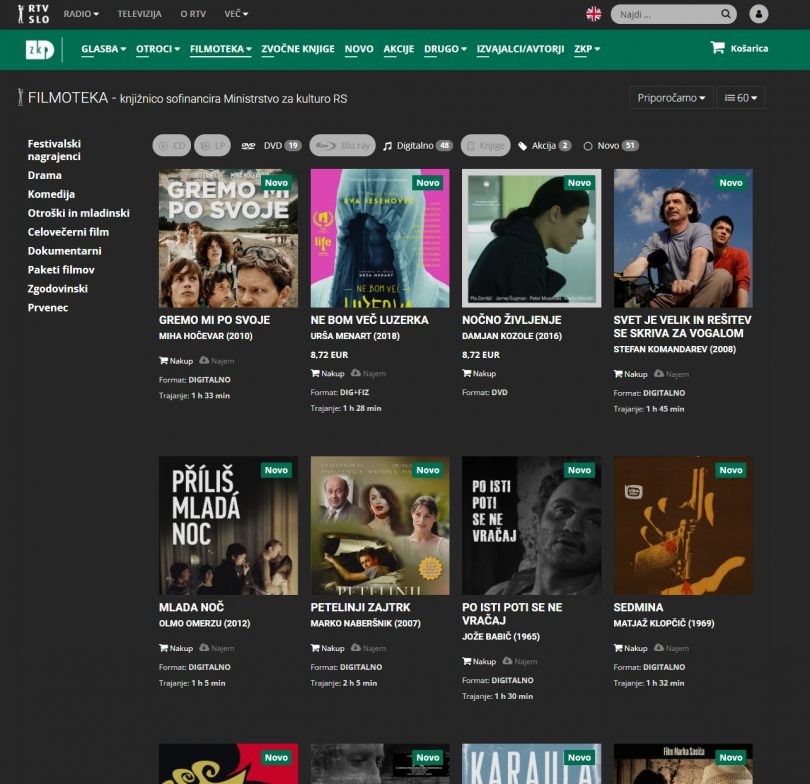Toggle the Knjige format filter
Screen dimensions: 810x784
[x=486, y=146]
